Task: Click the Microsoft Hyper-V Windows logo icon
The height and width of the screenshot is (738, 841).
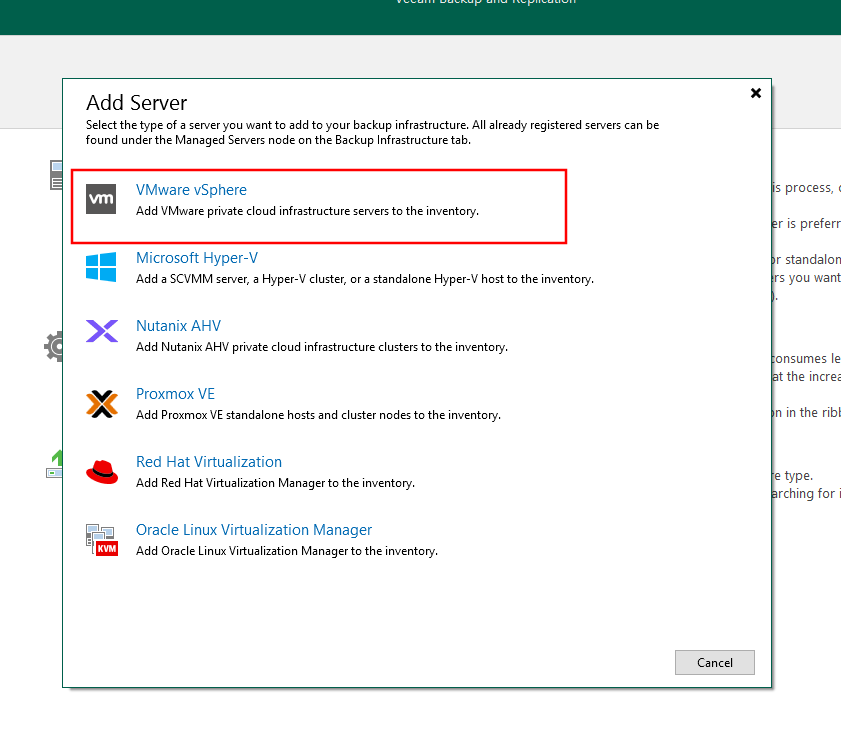Action: coord(101,267)
